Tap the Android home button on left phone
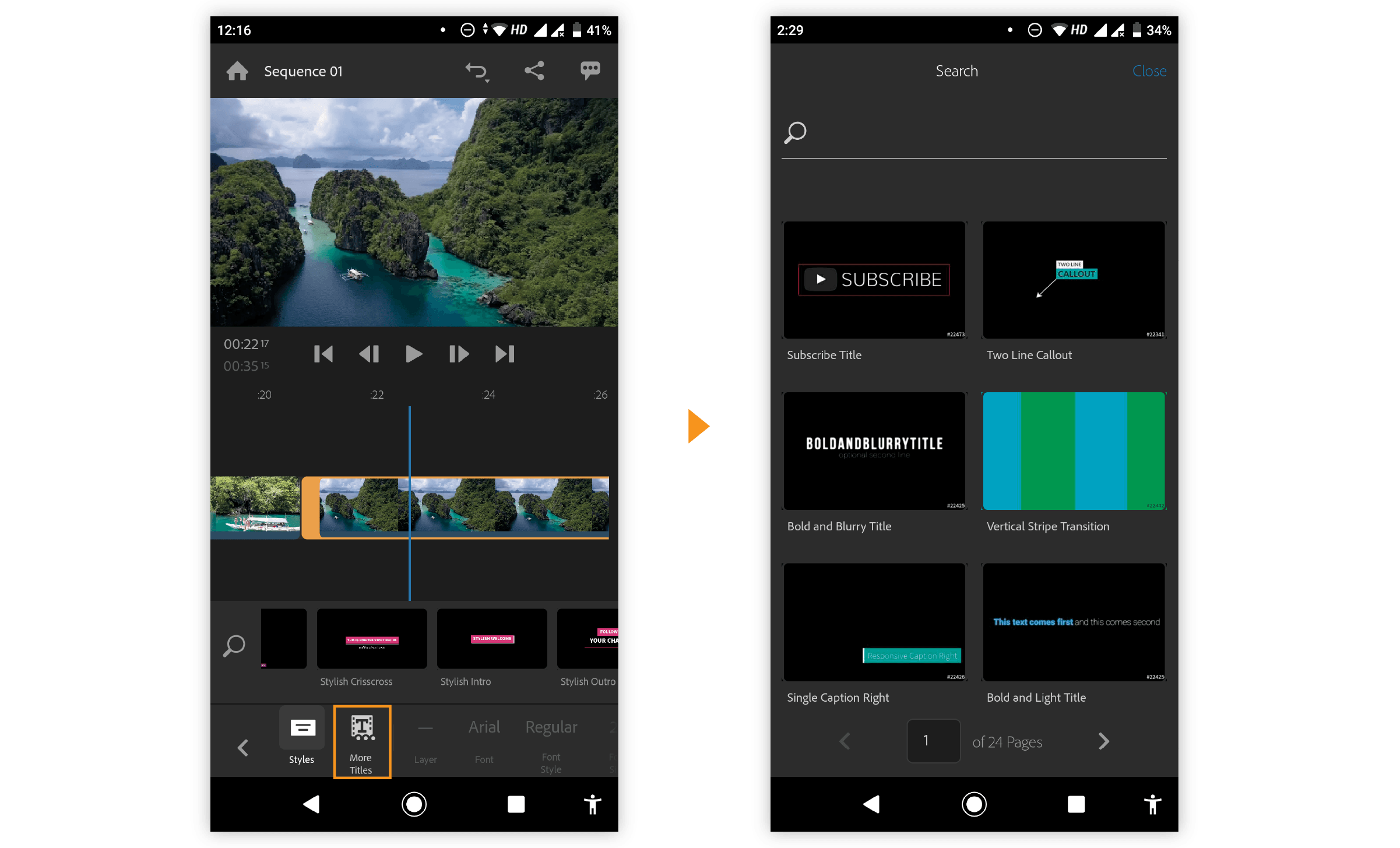 point(414,804)
